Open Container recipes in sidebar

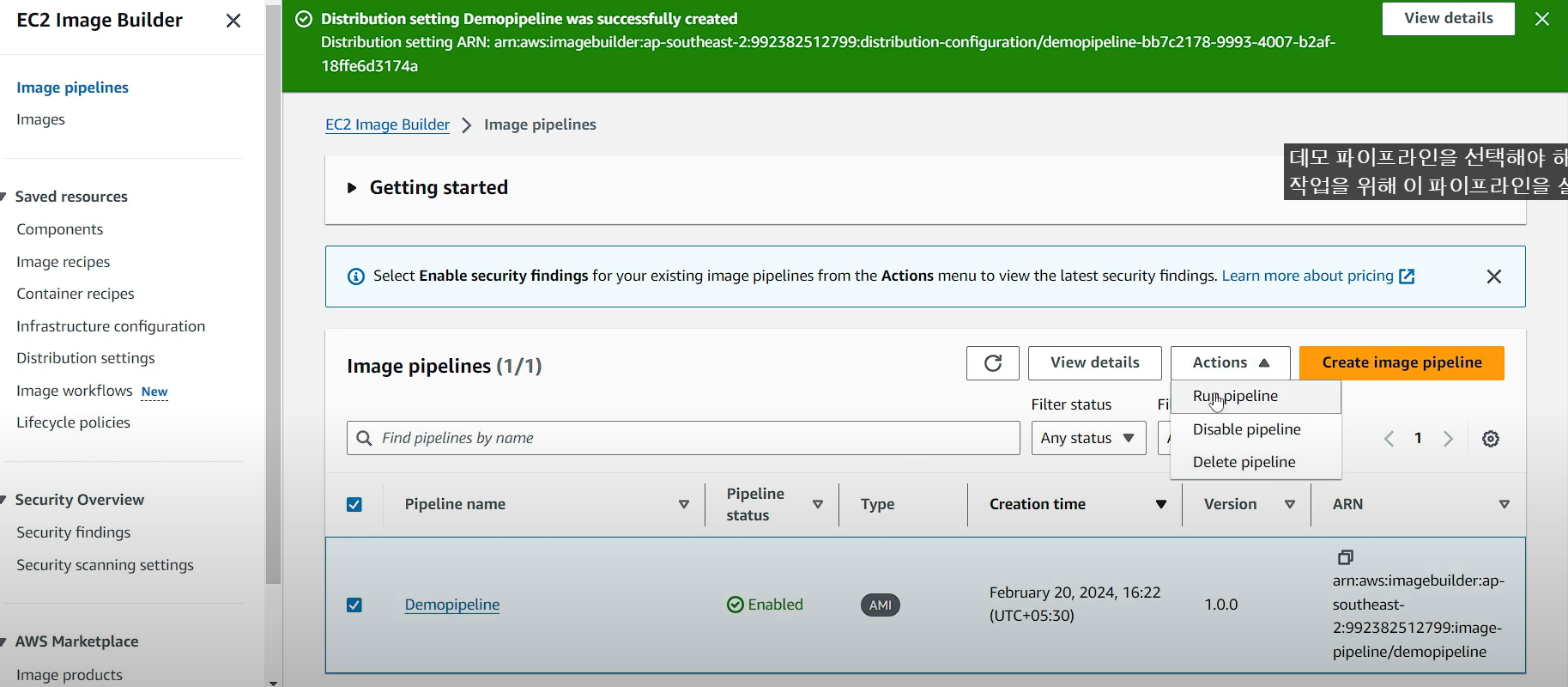tap(76, 294)
